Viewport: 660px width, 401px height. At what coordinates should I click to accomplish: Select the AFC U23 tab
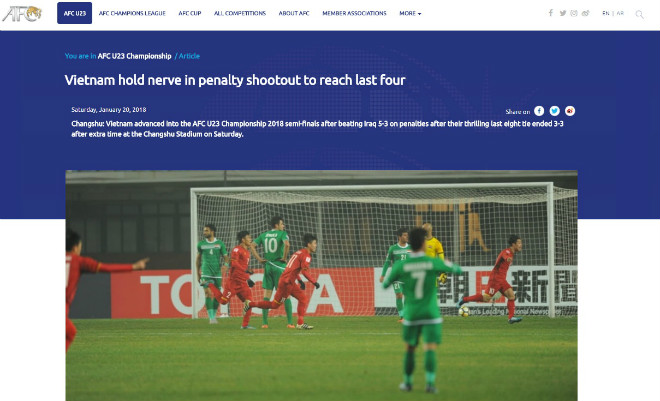[x=75, y=13]
